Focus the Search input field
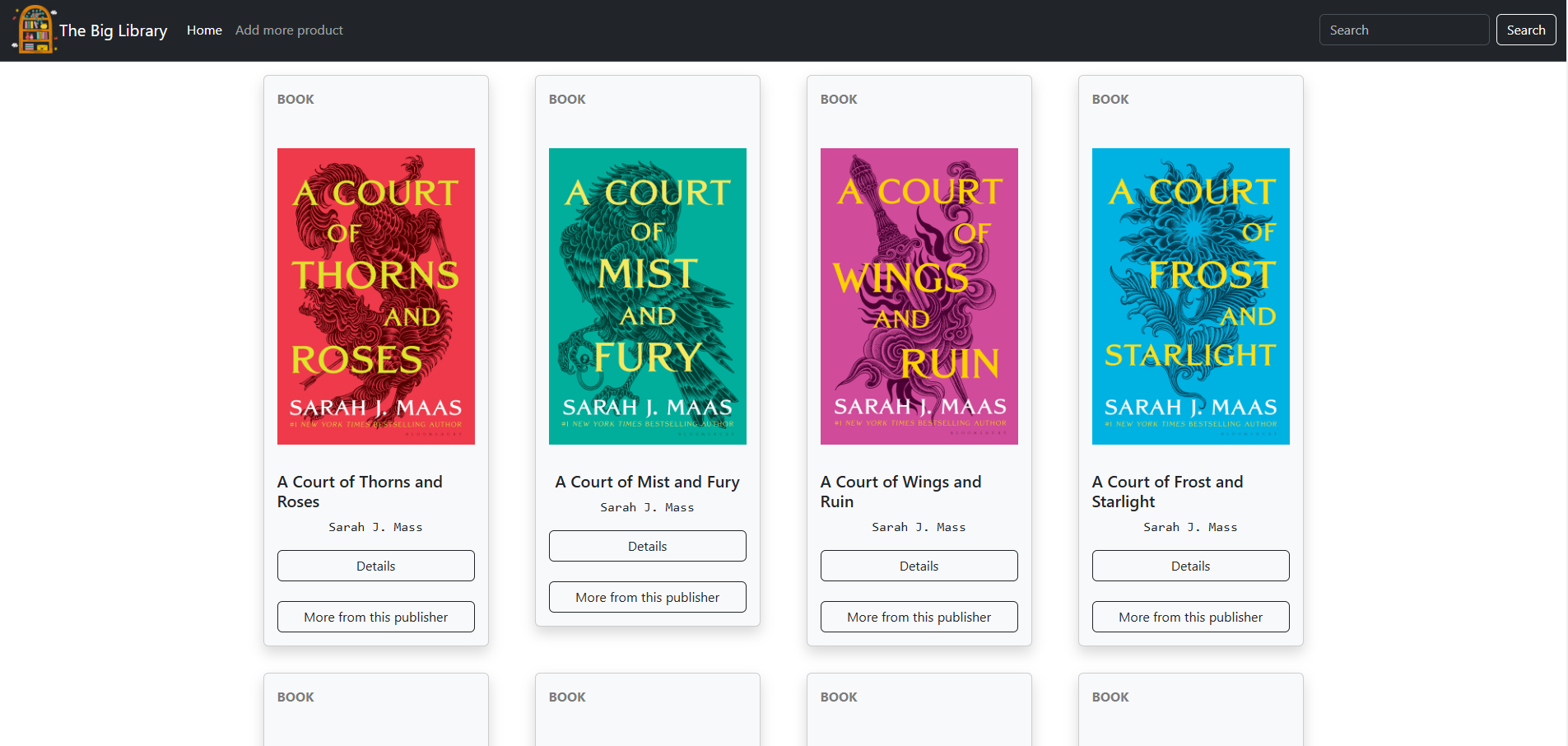The height and width of the screenshot is (746, 1568). click(x=1403, y=30)
